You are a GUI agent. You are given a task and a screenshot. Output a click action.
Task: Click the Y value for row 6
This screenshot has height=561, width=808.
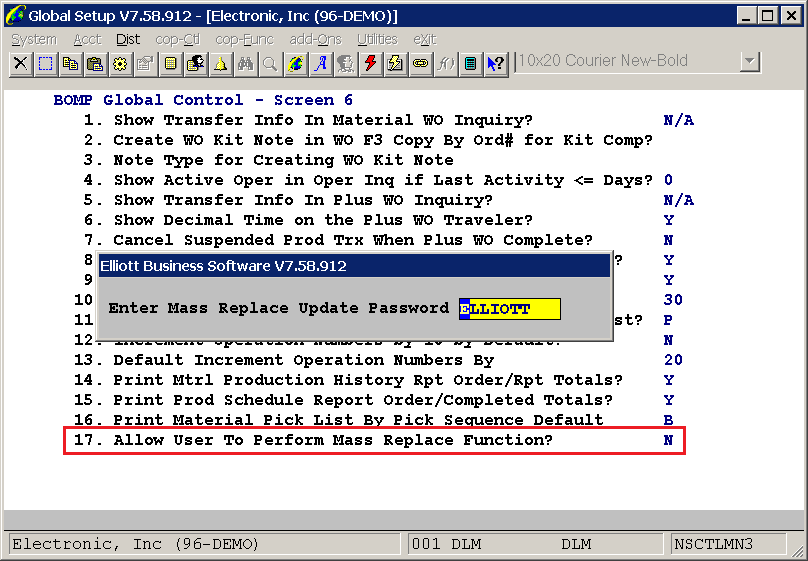(x=668, y=220)
